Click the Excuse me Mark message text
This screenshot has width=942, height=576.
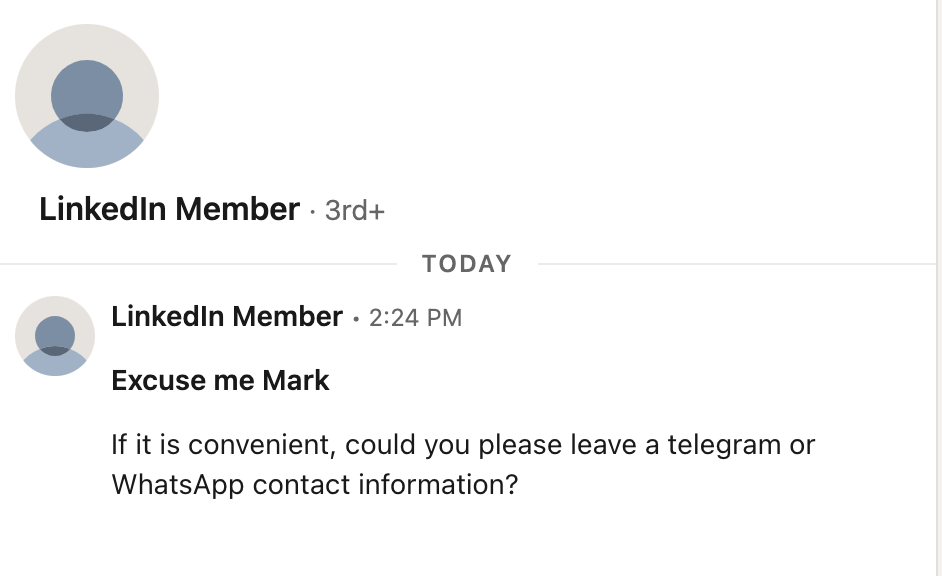point(219,380)
